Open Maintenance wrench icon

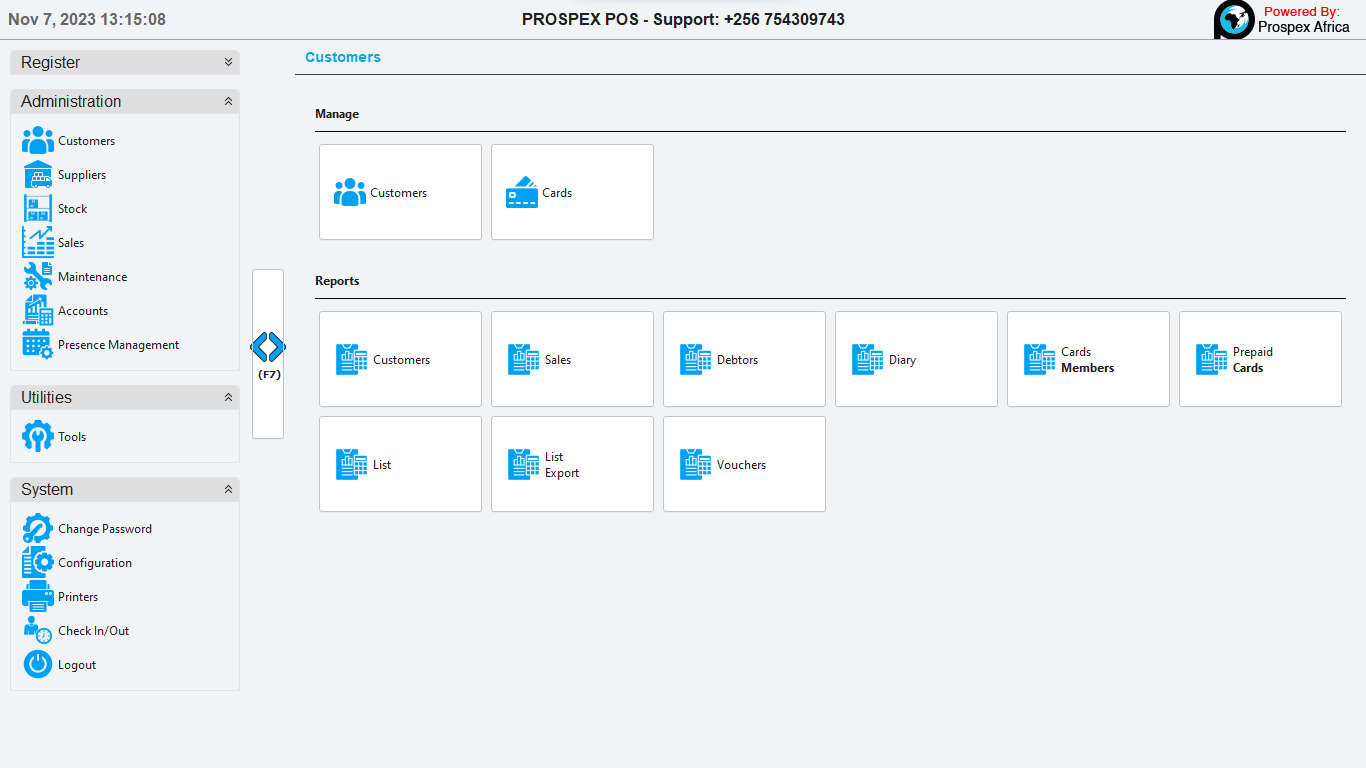(x=38, y=277)
